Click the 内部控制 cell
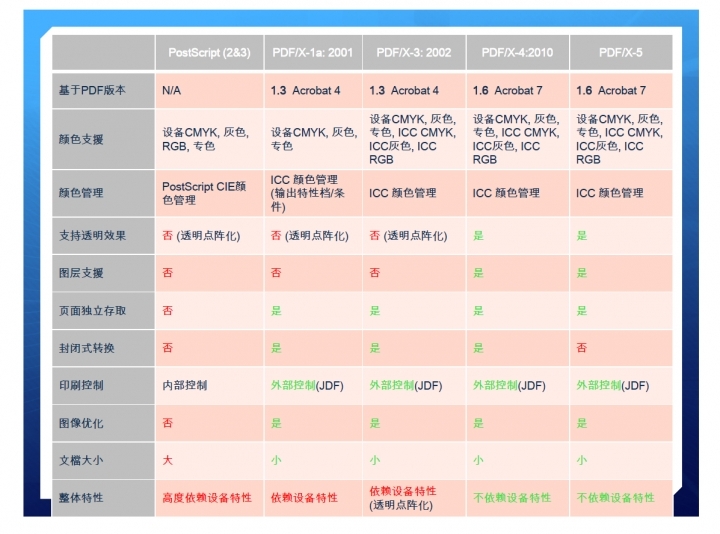 click(x=184, y=385)
